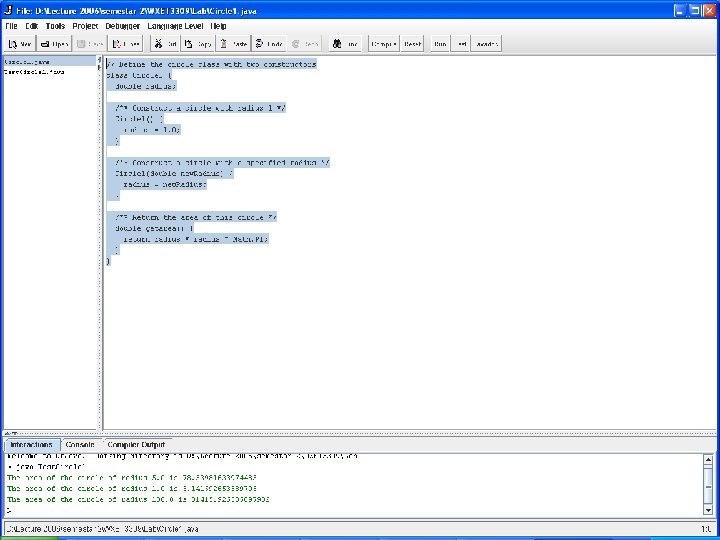This screenshot has height=540, width=720.
Task: Switch to the Console tab
Action: point(80,444)
